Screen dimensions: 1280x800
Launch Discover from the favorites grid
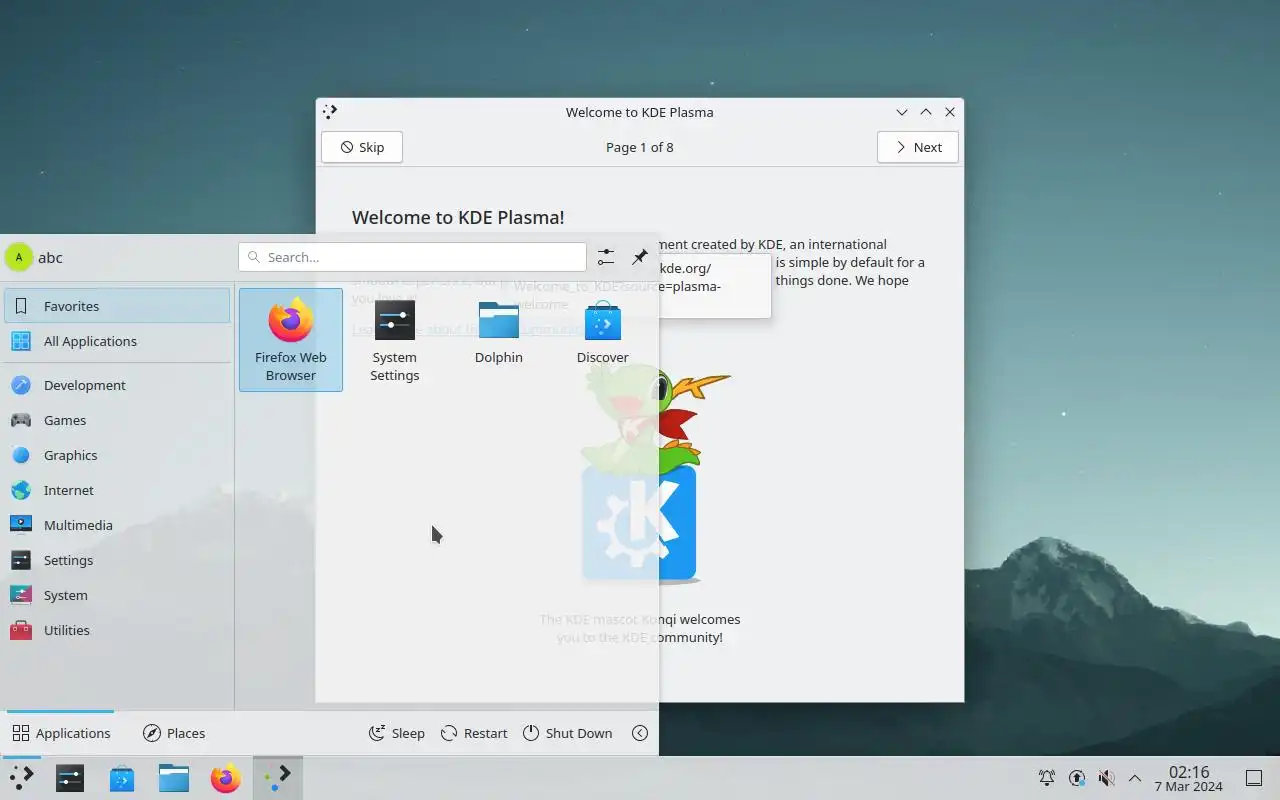click(603, 340)
